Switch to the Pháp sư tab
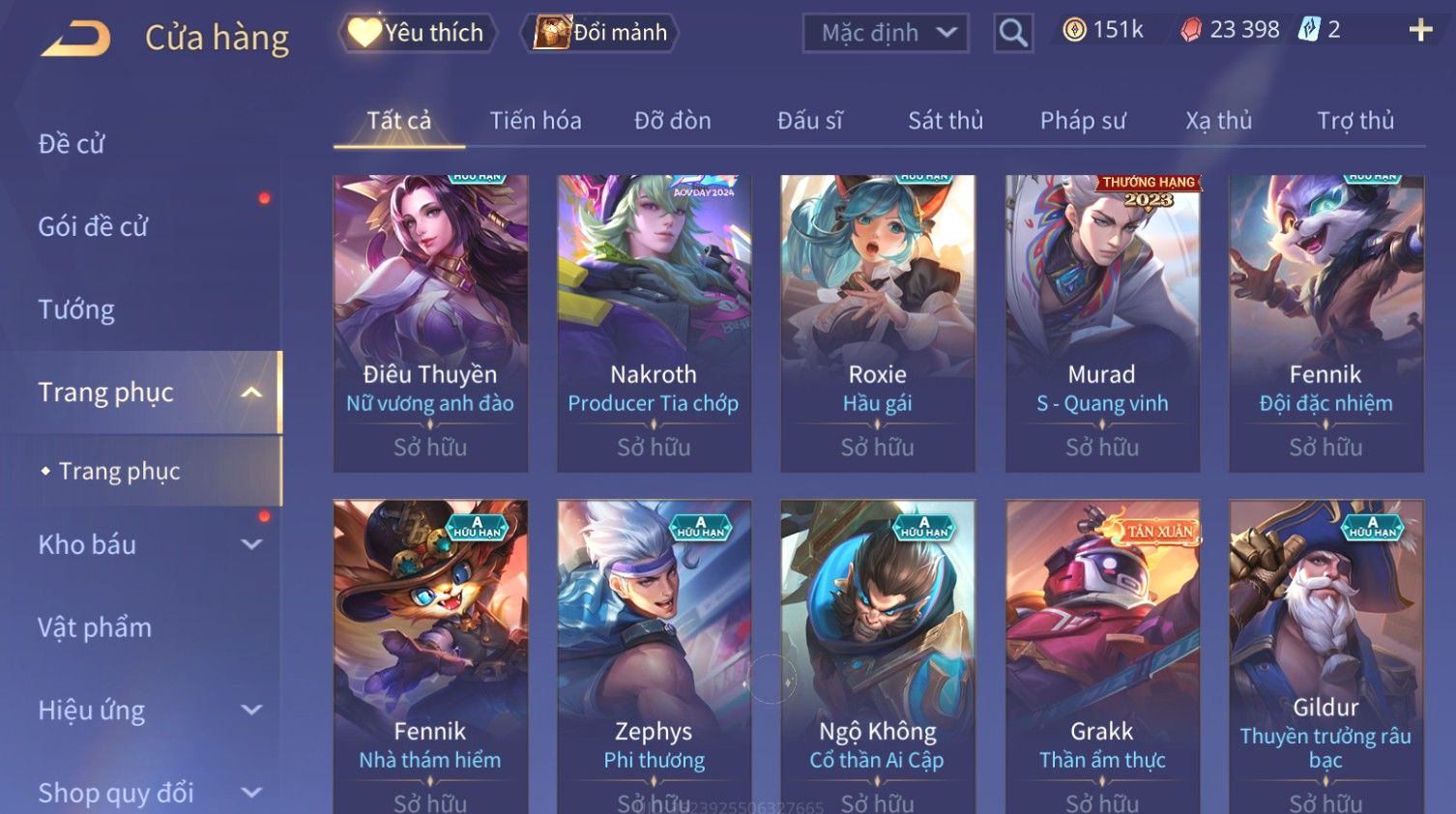The height and width of the screenshot is (814, 1456). (1083, 121)
